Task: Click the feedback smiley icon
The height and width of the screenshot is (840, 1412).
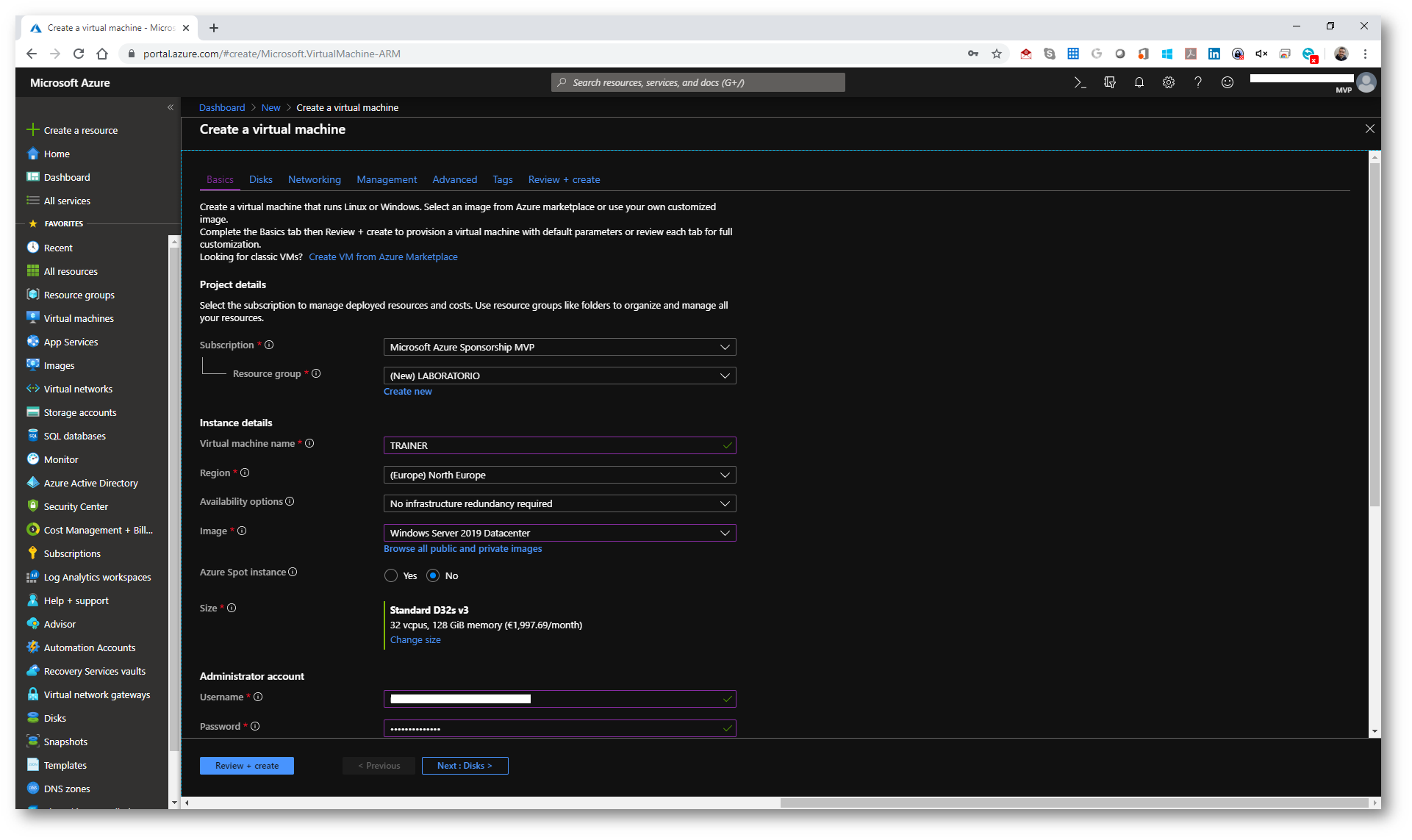Action: [x=1227, y=82]
